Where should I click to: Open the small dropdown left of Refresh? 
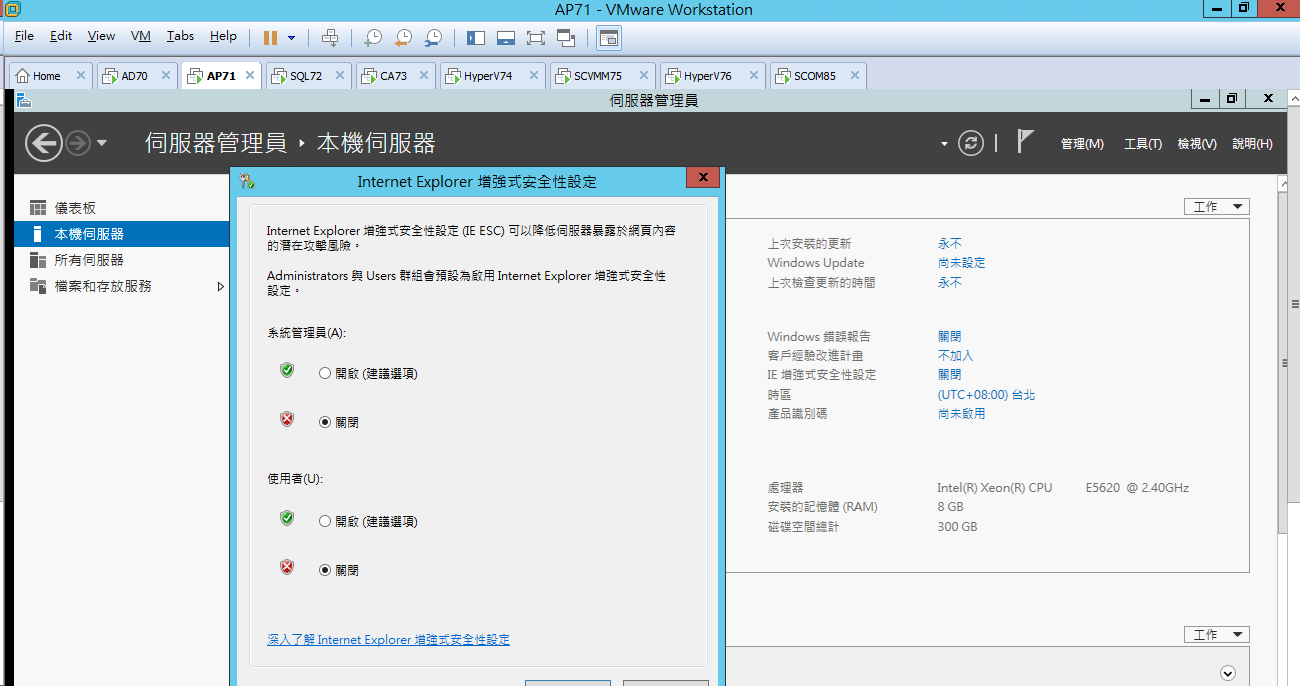click(944, 144)
